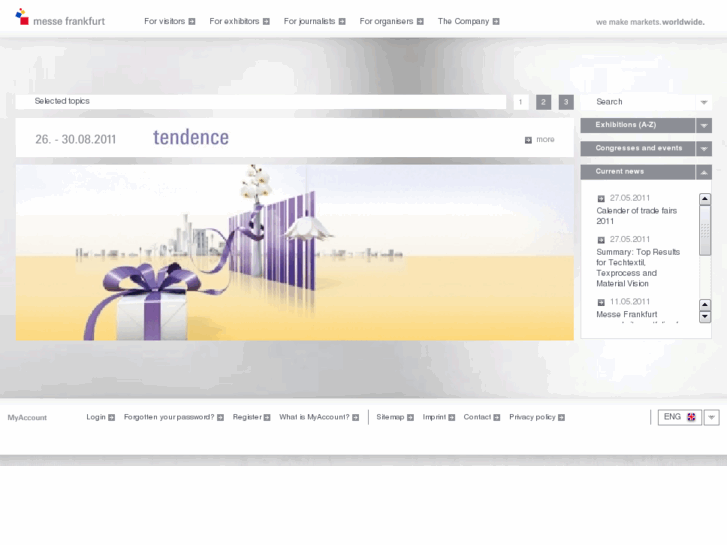This screenshot has height=545, width=727.
Task: Click the news list scrollbar thumb
Action: tap(705, 230)
